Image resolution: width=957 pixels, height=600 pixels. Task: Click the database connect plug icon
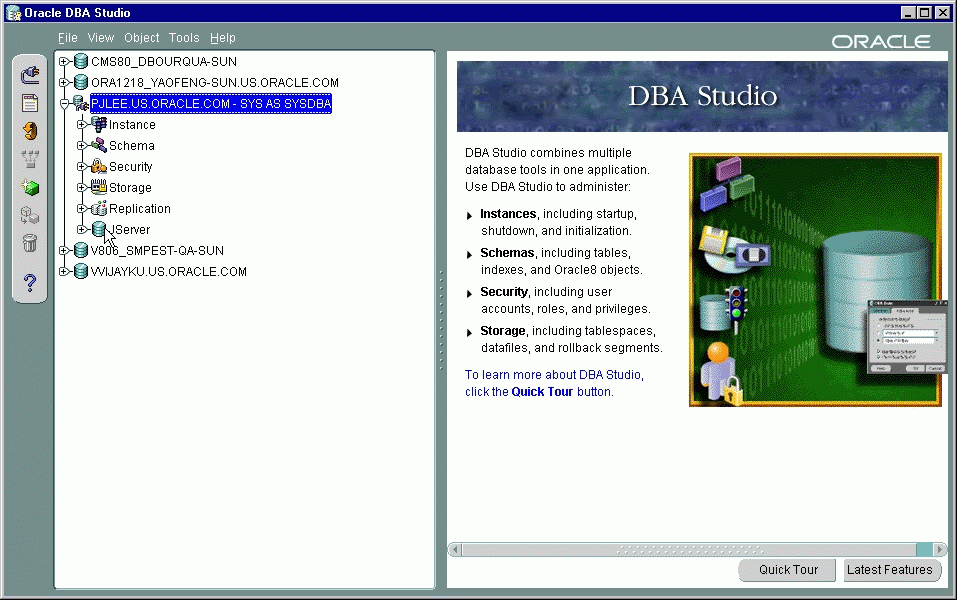29,73
